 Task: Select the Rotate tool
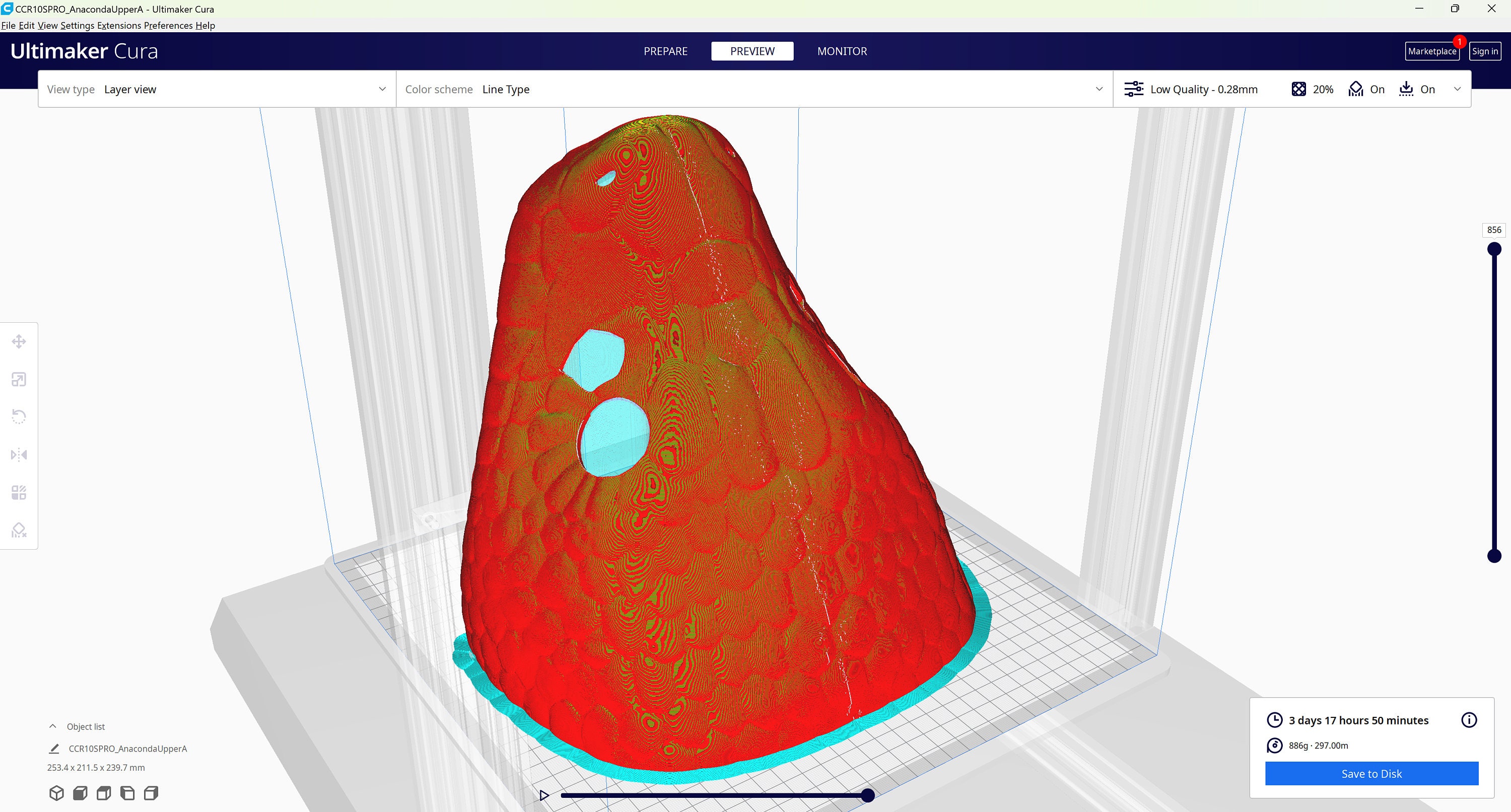tap(19, 416)
